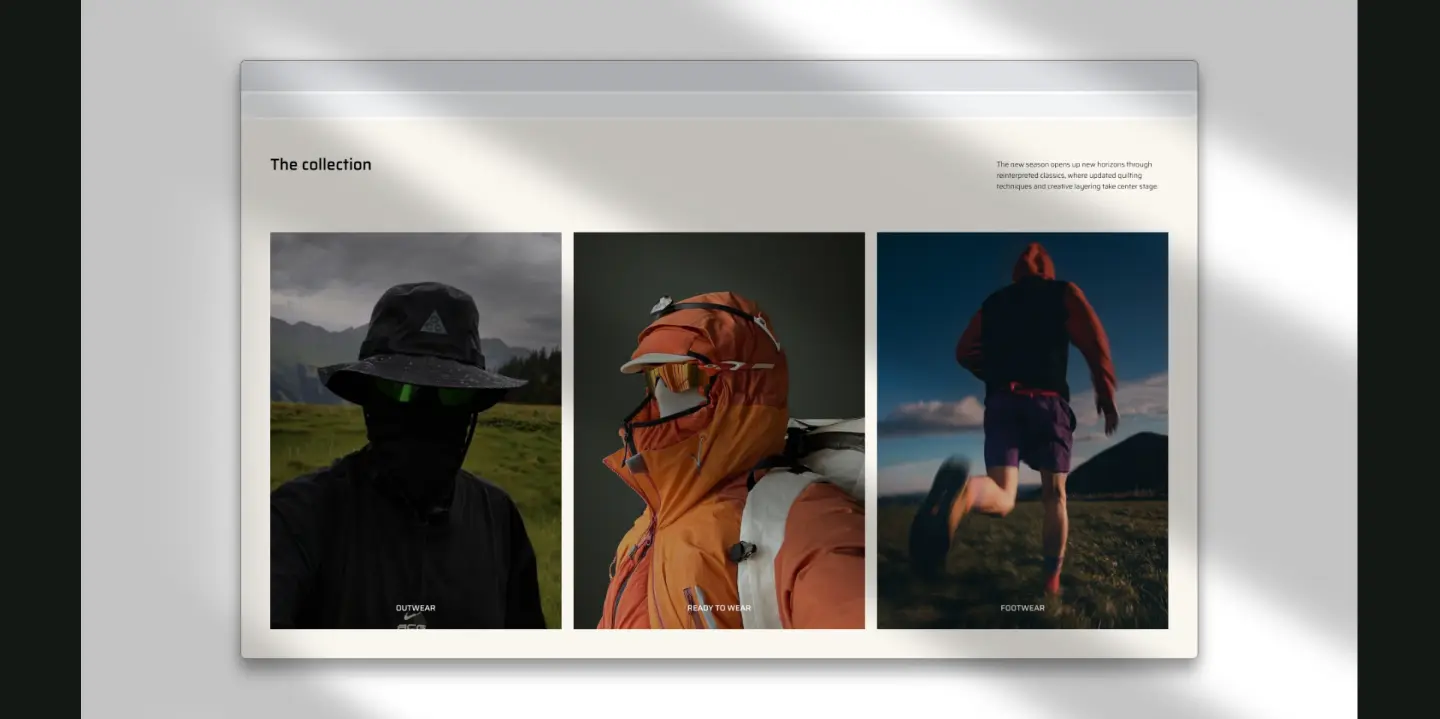Click the triangle logo on bucket hat

433,322
